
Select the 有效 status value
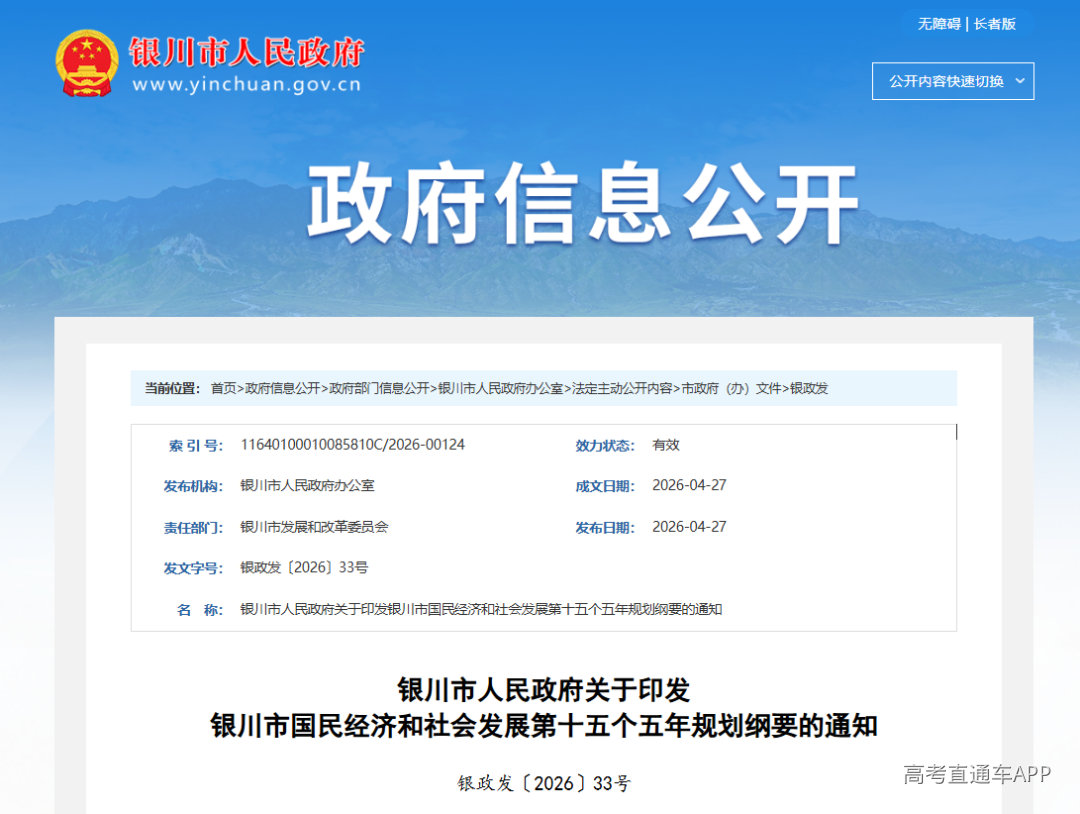(x=666, y=445)
